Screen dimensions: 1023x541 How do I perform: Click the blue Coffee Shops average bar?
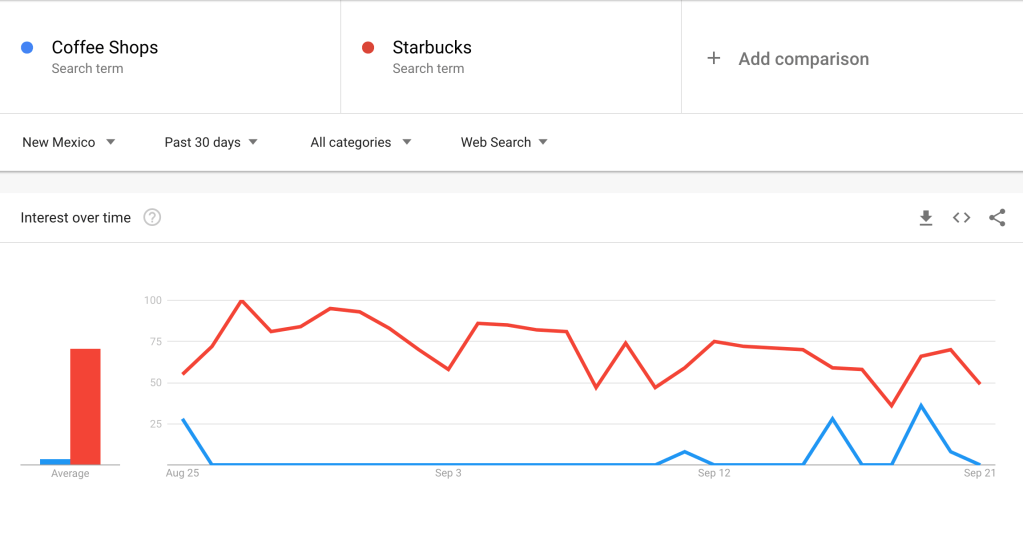pyautogui.click(x=55, y=461)
